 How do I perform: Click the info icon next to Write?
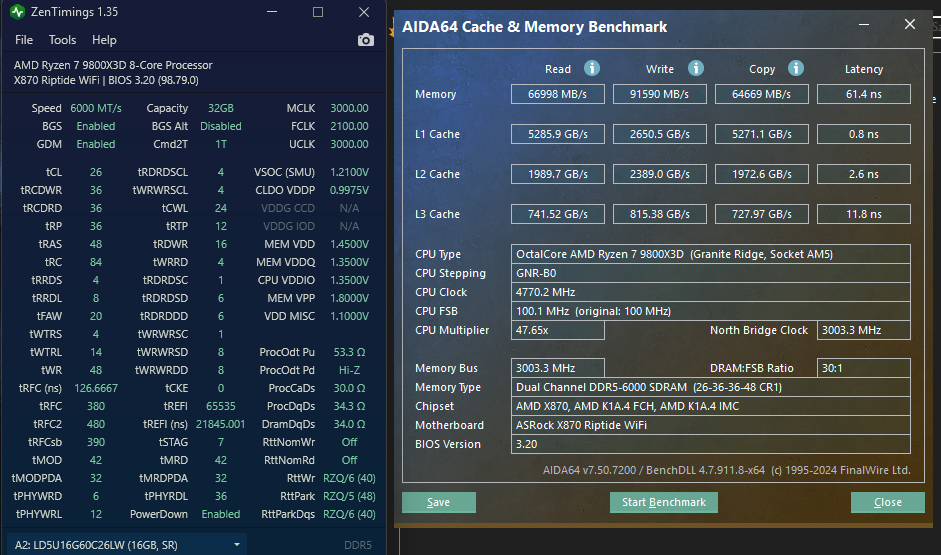[x=694, y=68]
